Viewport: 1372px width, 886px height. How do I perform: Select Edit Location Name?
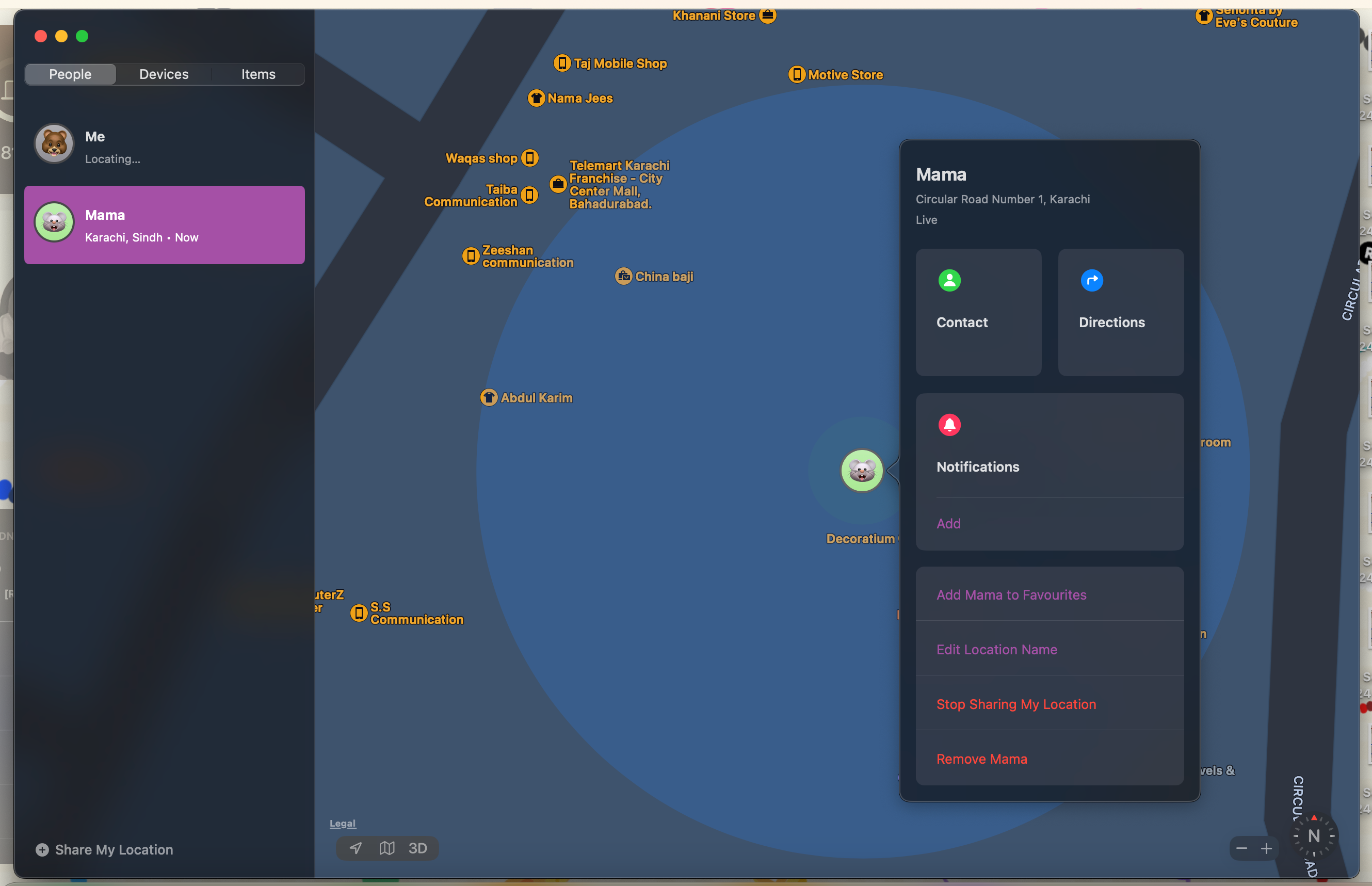(996, 650)
